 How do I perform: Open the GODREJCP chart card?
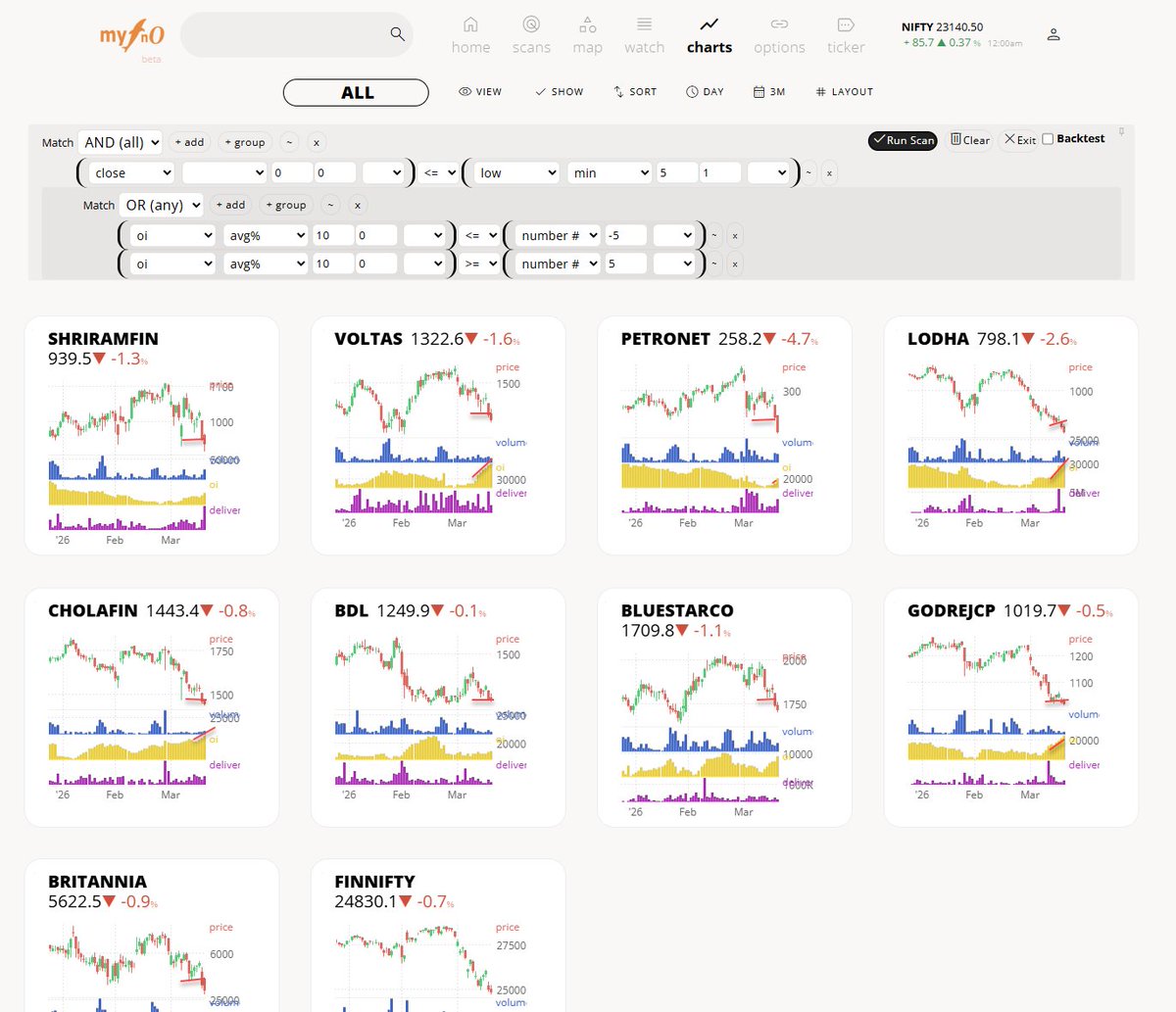(x=1011, y=707)
